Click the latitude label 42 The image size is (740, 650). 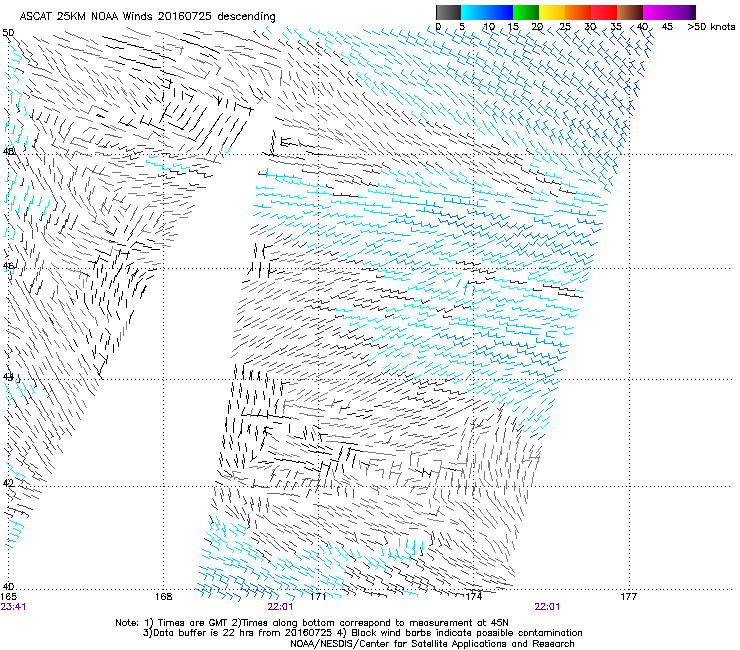click(x=8, y=483)
